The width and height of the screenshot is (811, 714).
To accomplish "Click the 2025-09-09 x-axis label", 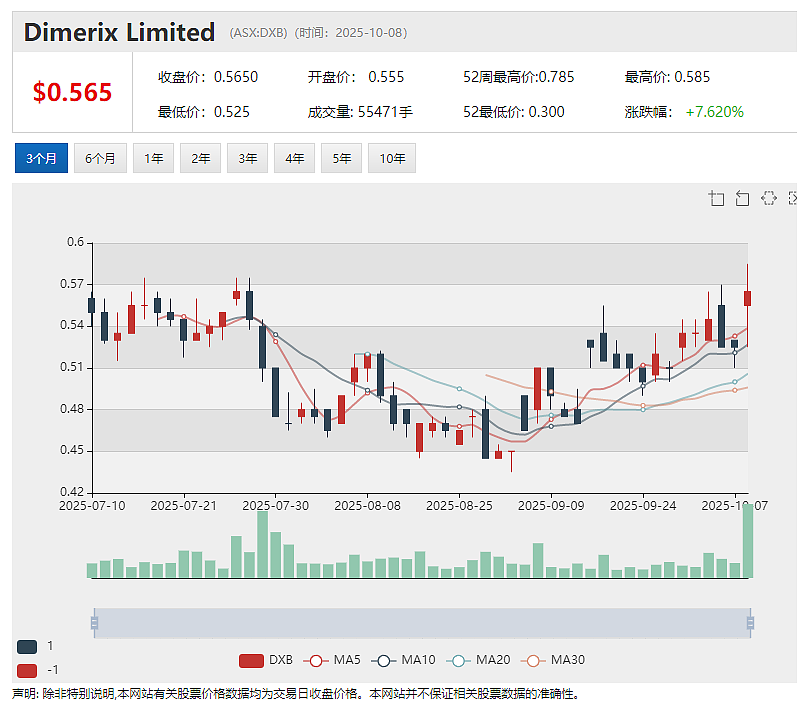I will (551, 505).
